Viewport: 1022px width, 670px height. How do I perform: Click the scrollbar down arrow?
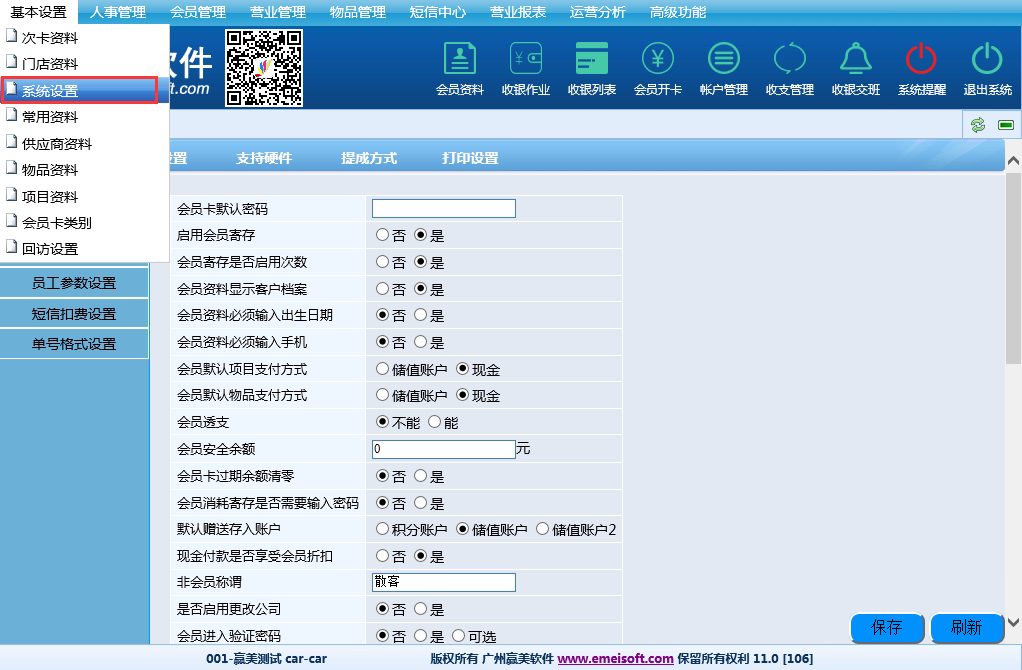tap(1013, 621)
